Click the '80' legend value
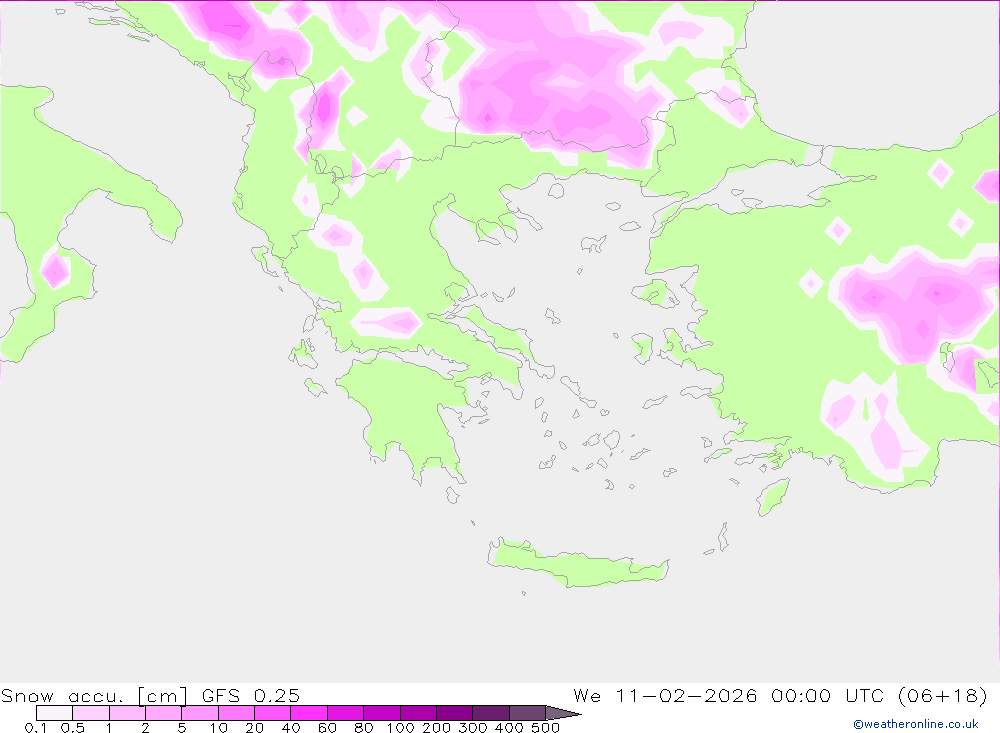 pyautogui.click(x=364, y=727)
